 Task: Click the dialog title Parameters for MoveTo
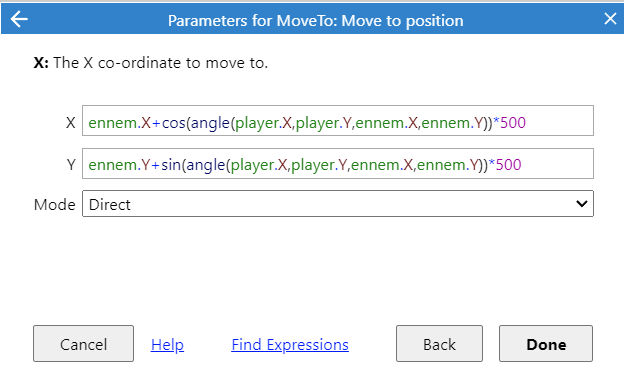click(x=316, y=21)
